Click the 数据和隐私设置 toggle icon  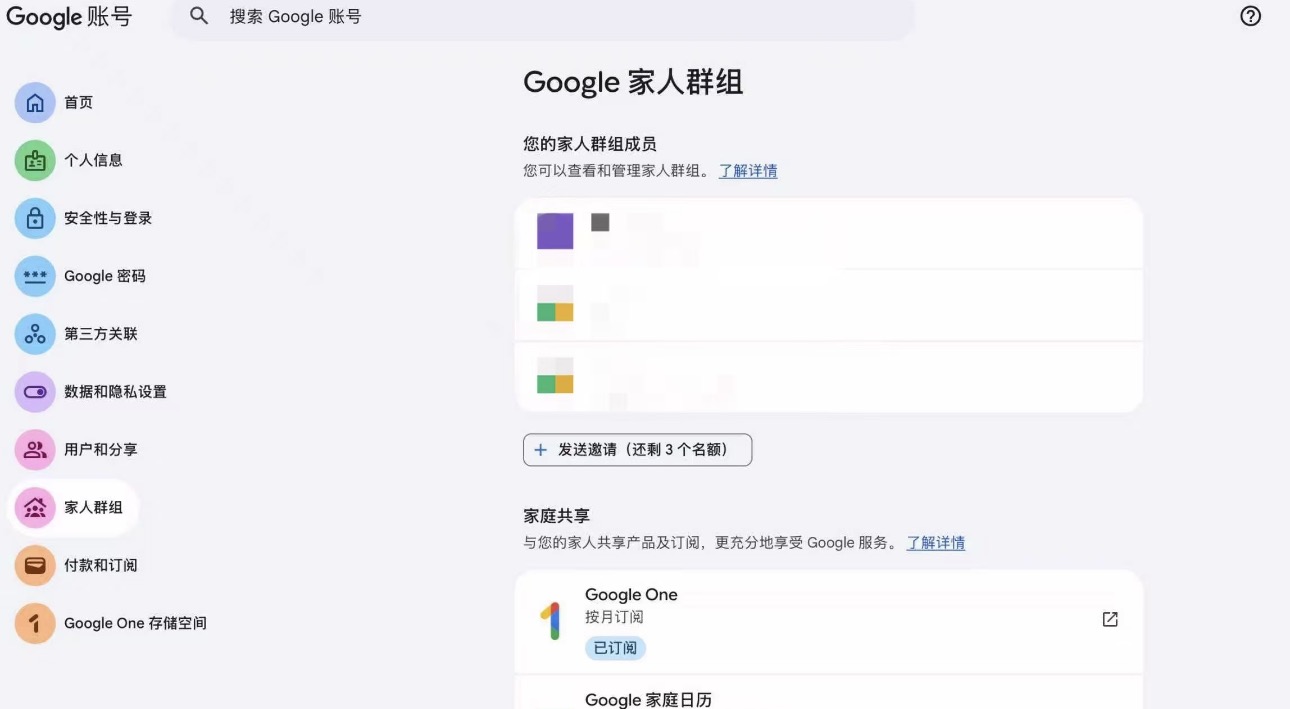tap(35, 392)
